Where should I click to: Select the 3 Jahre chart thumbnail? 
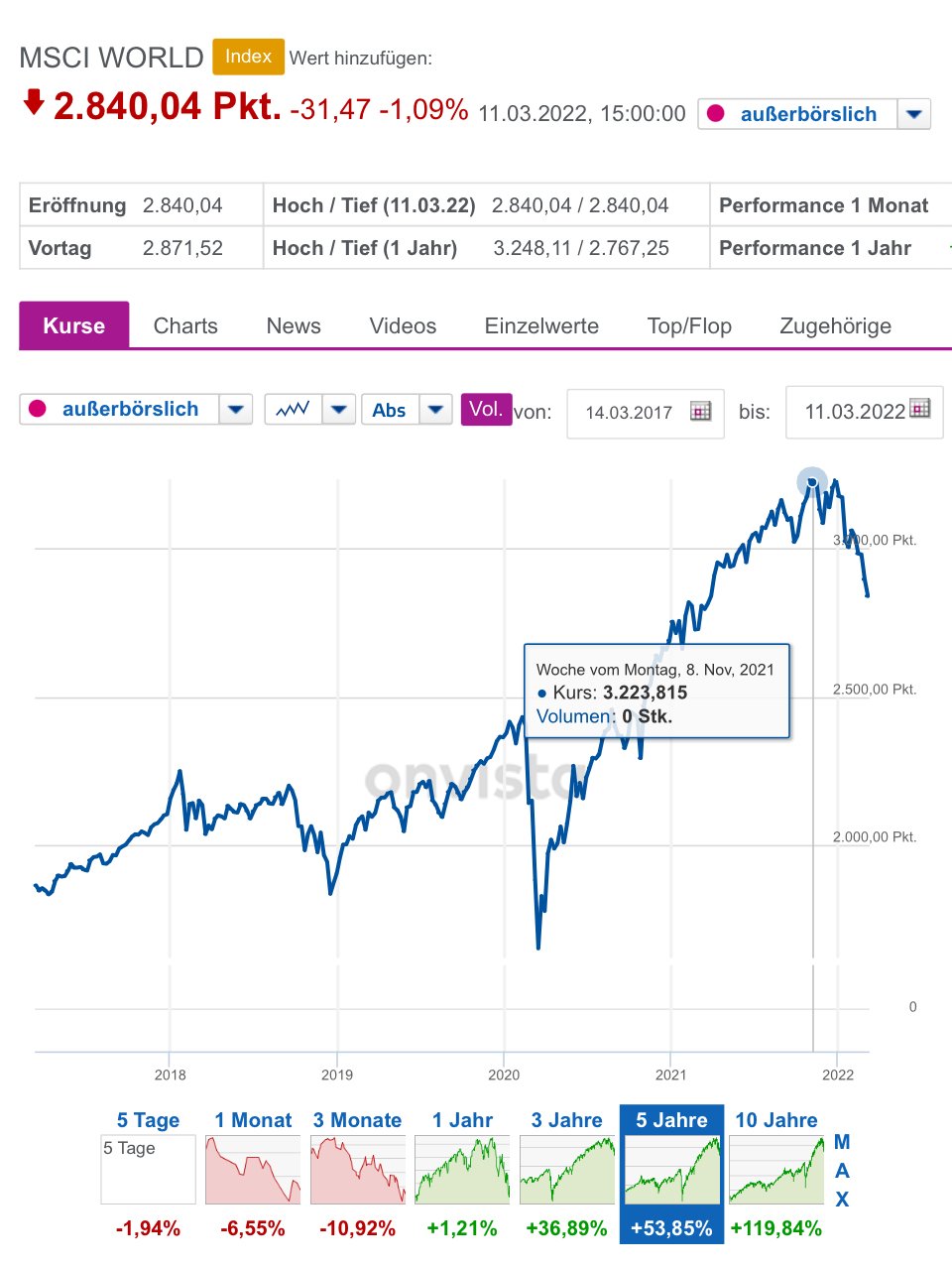click(x=566, y=1171)
